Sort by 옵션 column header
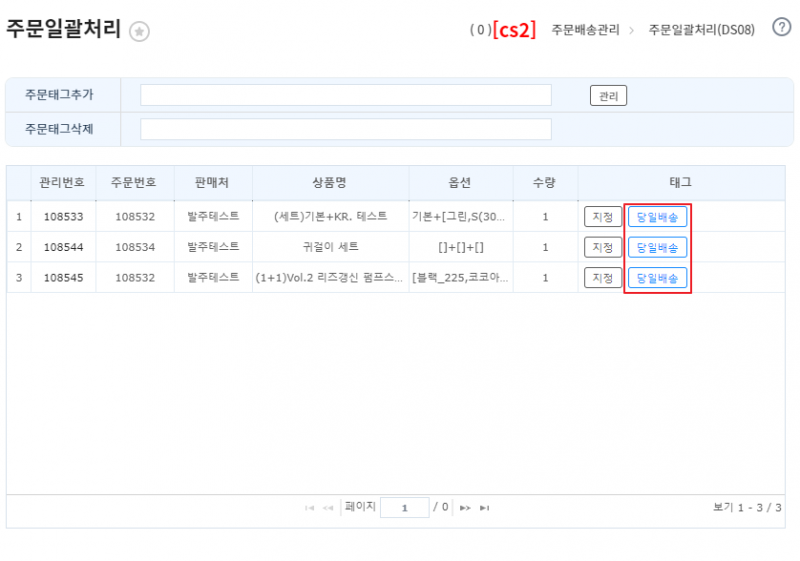This screenshot has width=800, height=561. tap(460, 183)
